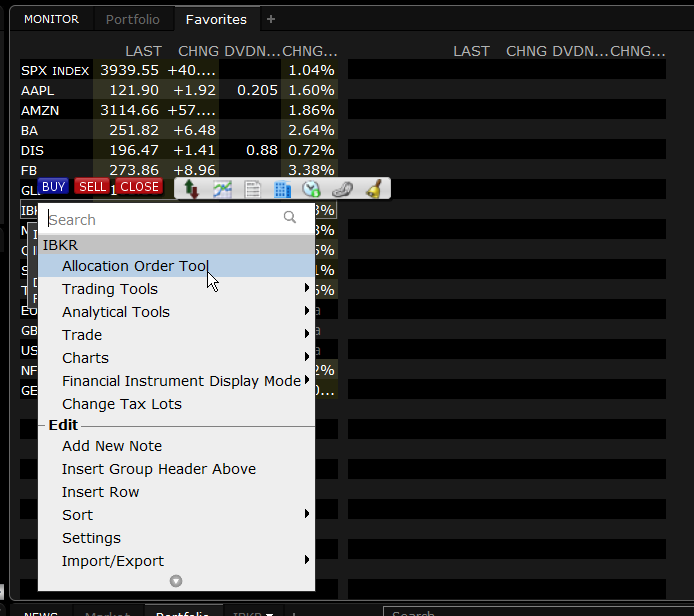Select Insert Row from context menu
The height and width of the screenshot is (616, 694).
176,492
